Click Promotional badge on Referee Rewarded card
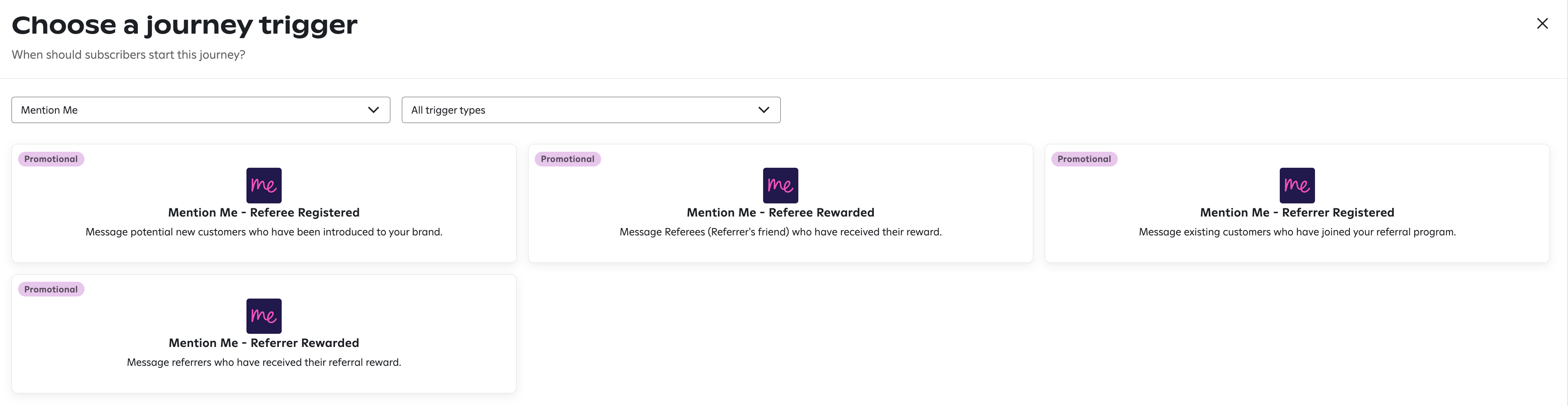Image resolution: width=1568 pixels, height=406 pixels. [x=567, y=159]
